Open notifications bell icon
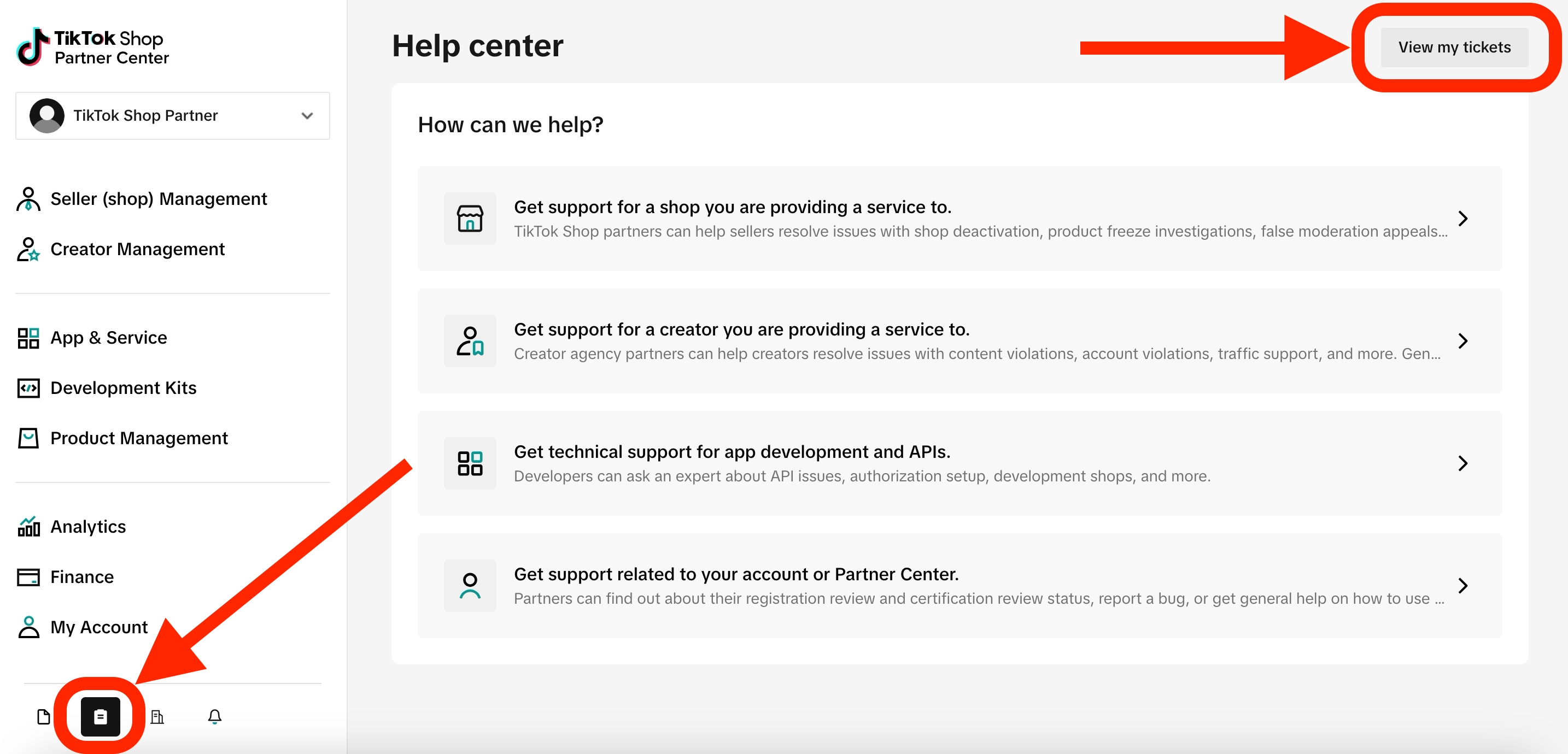The height and width of the screenshot is (754, 1568). [214, 716]
